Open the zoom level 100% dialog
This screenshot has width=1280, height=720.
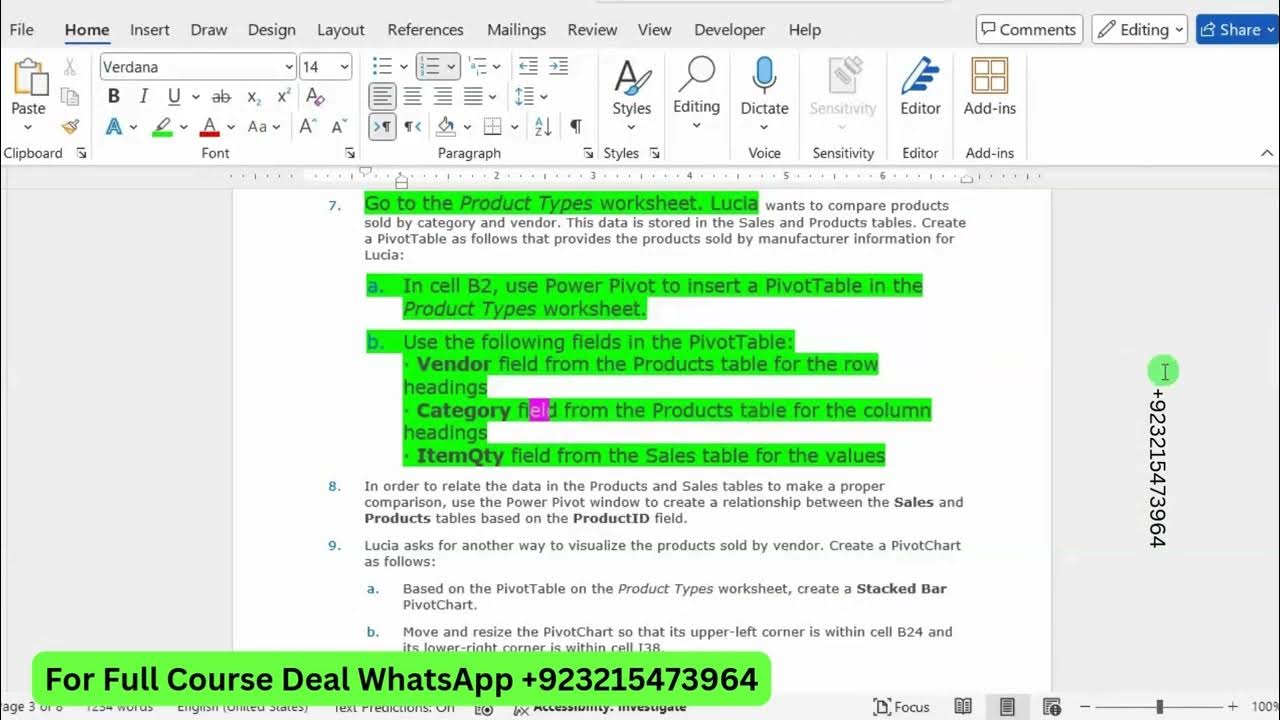1264,707
